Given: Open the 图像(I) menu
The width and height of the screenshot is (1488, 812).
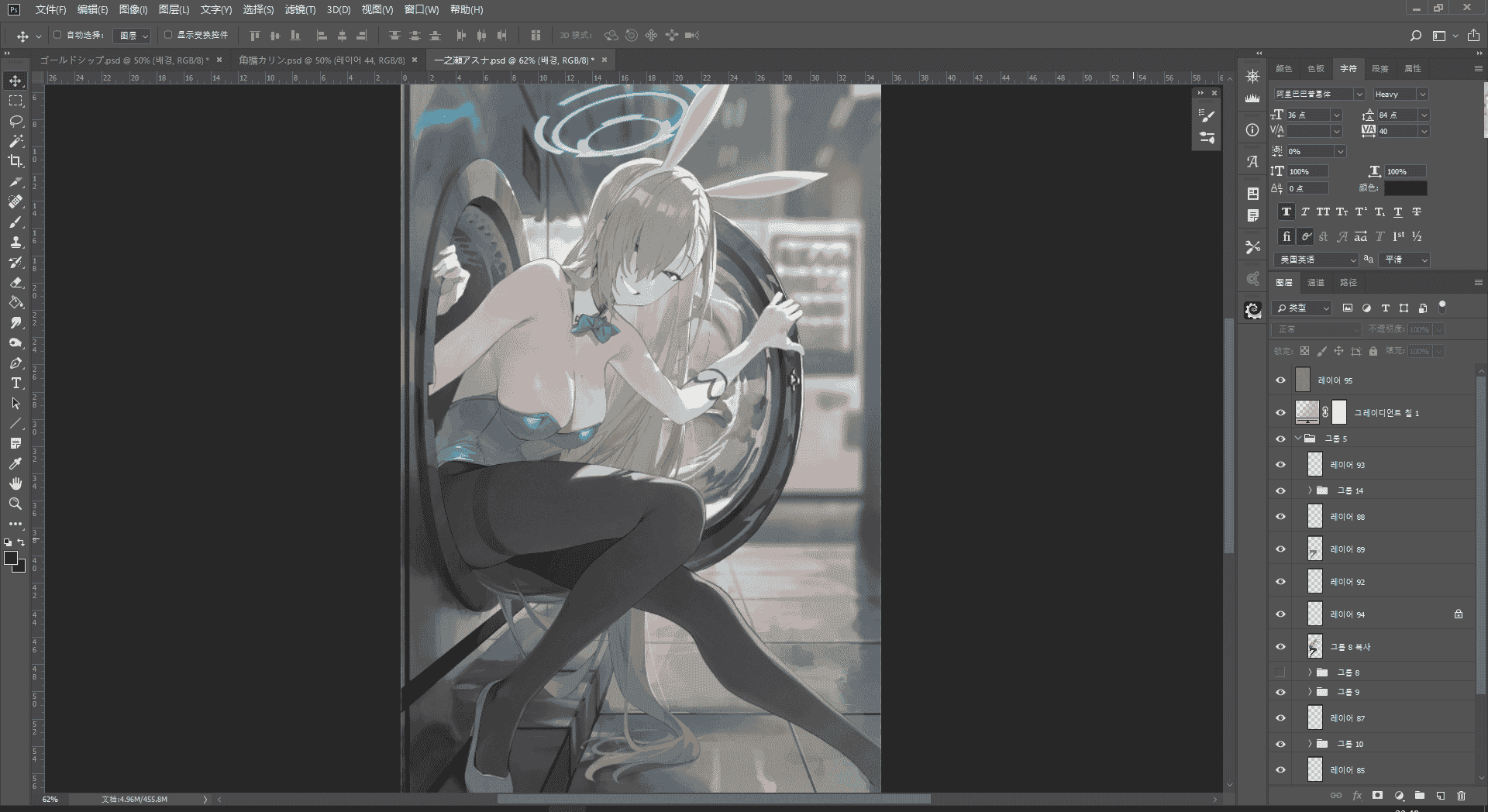Looking at the screenshot, I should [x=133, y=9].
